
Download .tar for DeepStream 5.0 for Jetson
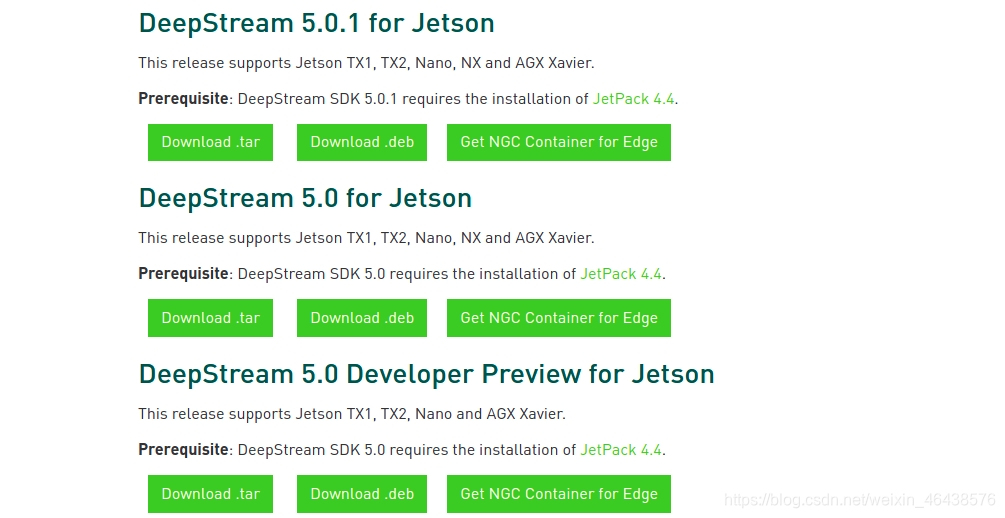point(210,318)
